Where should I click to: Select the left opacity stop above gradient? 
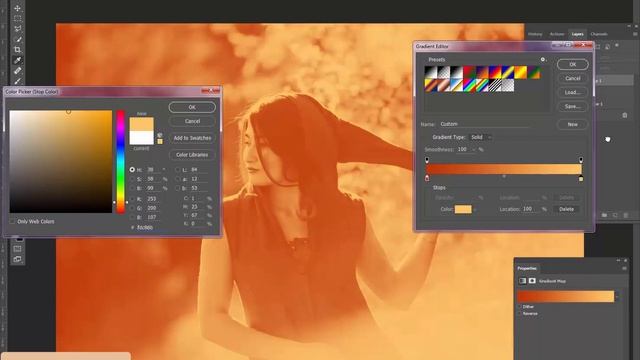(x=427, y=160)
